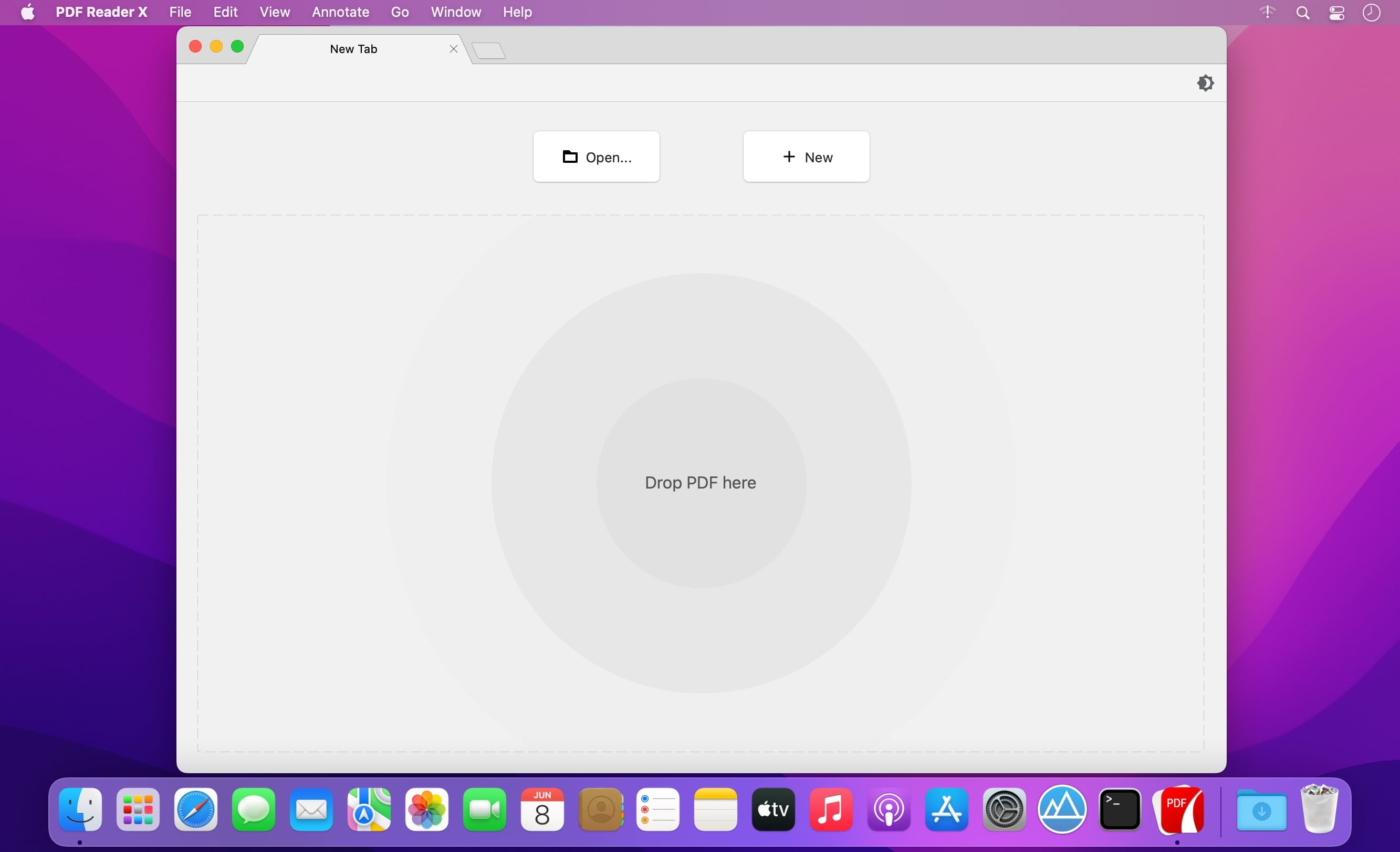This screenshot has width=1400, height=852.
Task: Open Spotlight search in menu bar
Action: pyautogui.click(x=1303, y=13)
